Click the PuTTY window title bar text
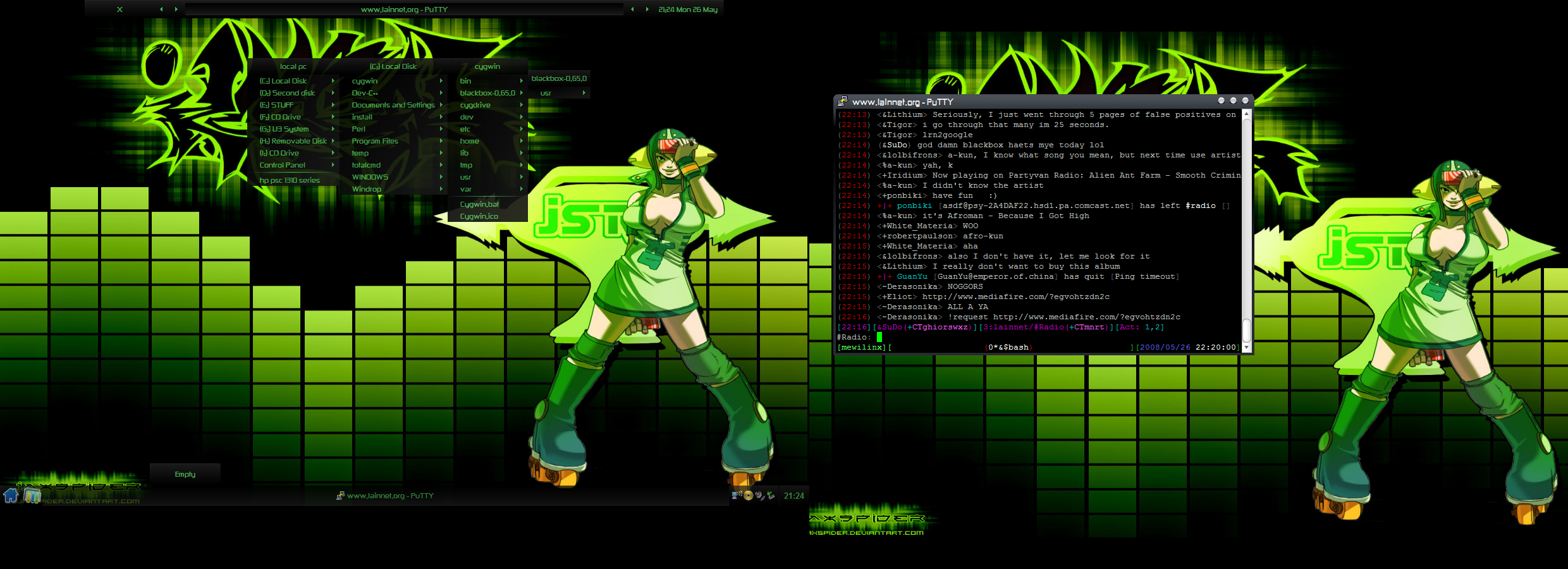The image size is (1568, 569). (x=902, y=102)
